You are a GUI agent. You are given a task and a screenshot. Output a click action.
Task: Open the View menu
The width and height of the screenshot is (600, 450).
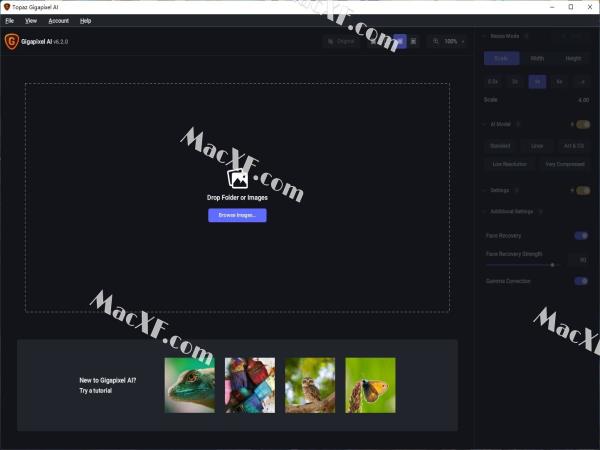click(x=31, y=21)
